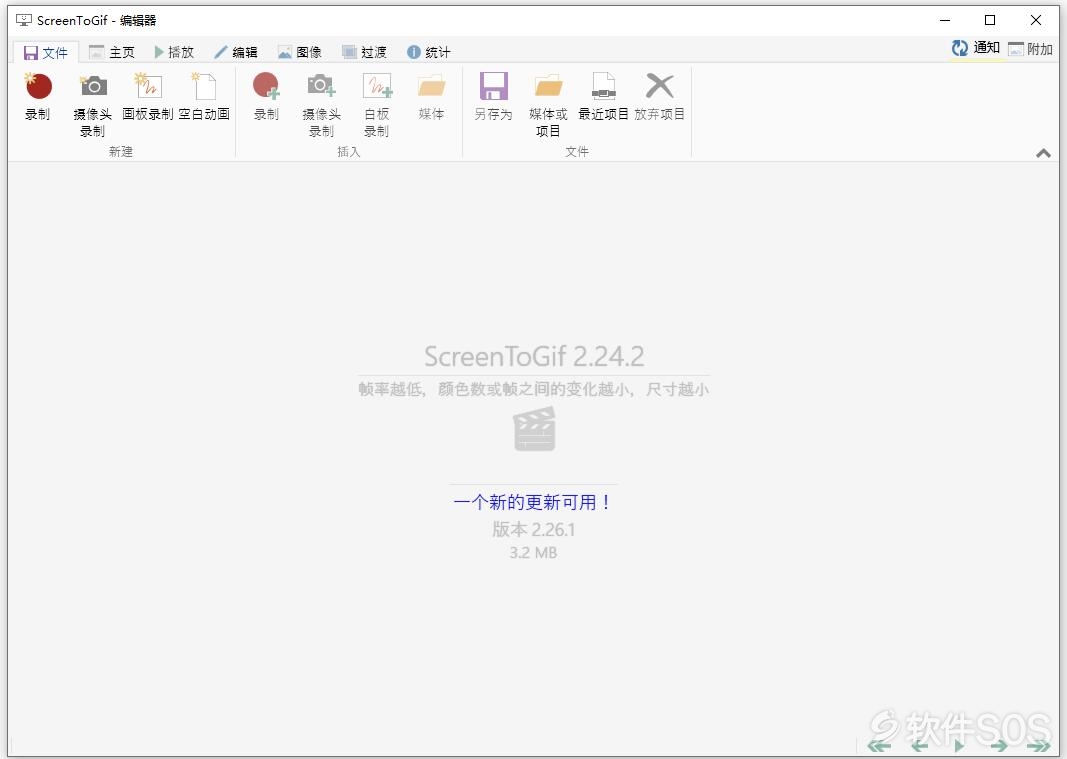Click 放弃项目 discard project

659,97
